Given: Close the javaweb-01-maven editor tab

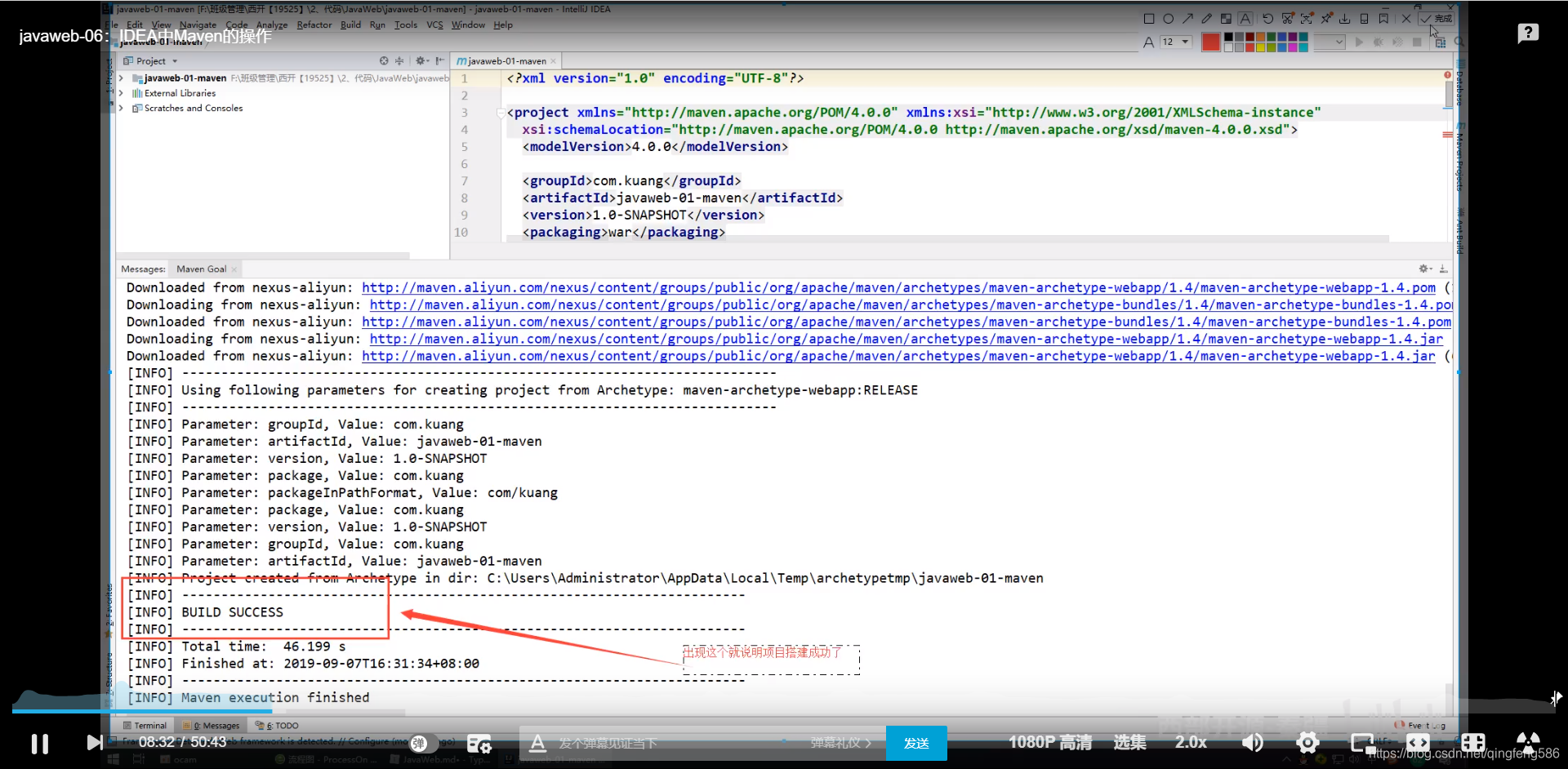Looking at the screenshot, I should click(553, 61).
